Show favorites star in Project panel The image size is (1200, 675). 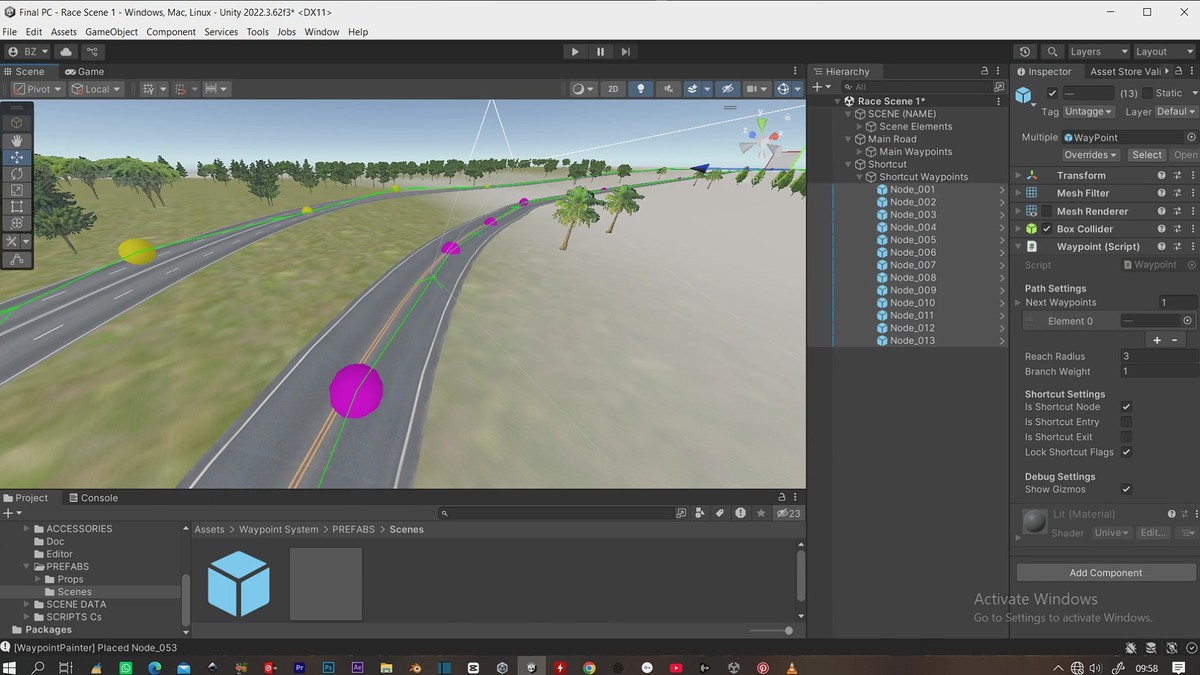tap(761, 513)
